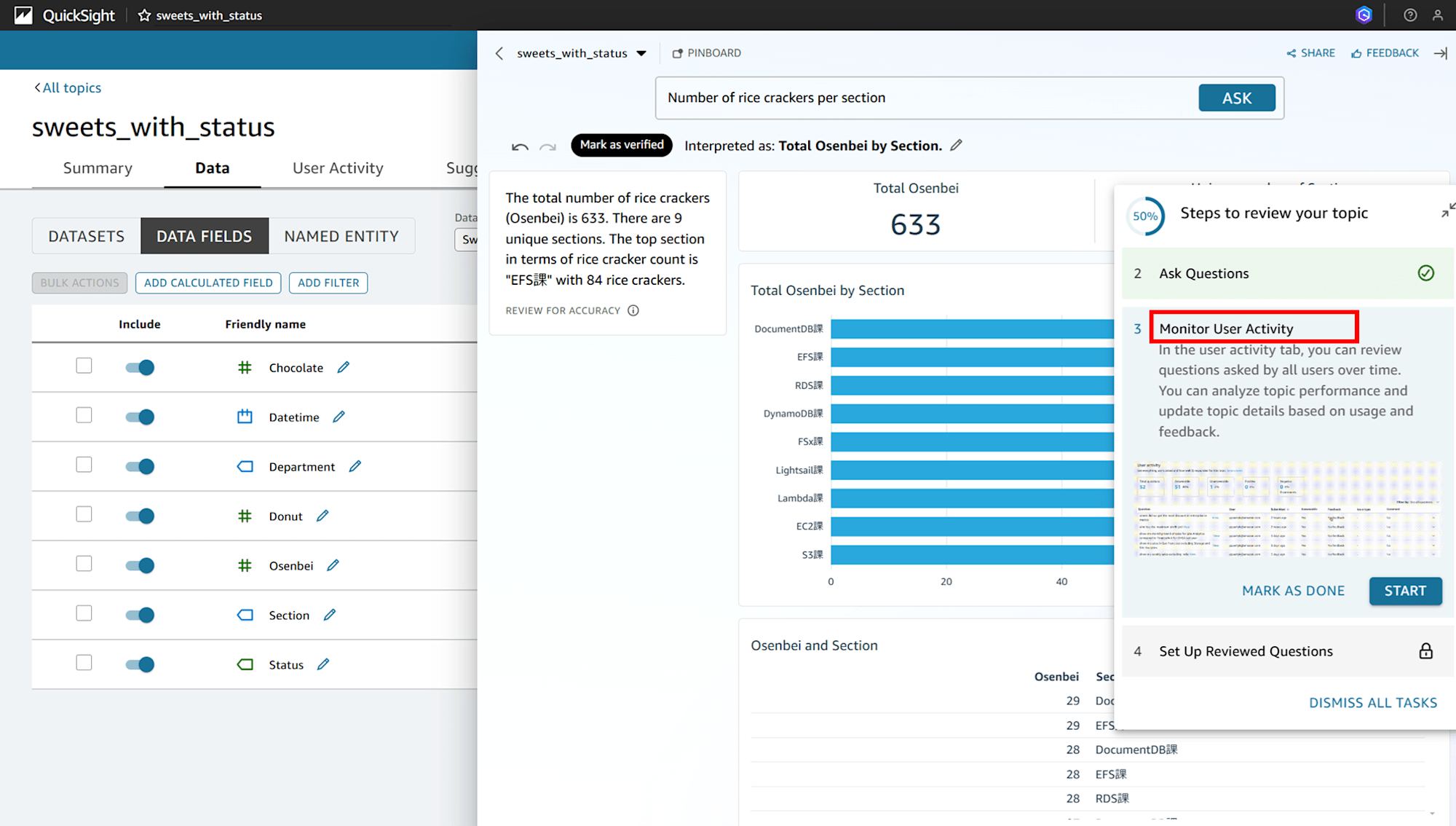Click the REVIEW FOR ACCURACY link
1456x826 pixels.
(x=563, y=310)
